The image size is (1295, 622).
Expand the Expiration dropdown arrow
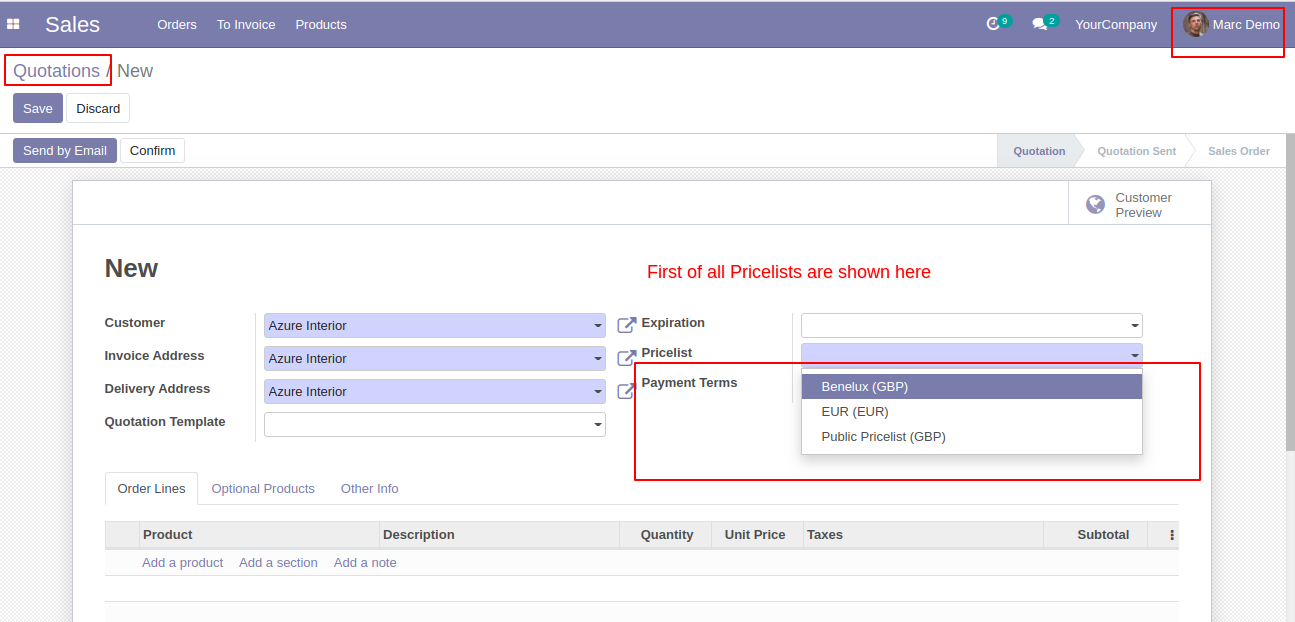1135,326
